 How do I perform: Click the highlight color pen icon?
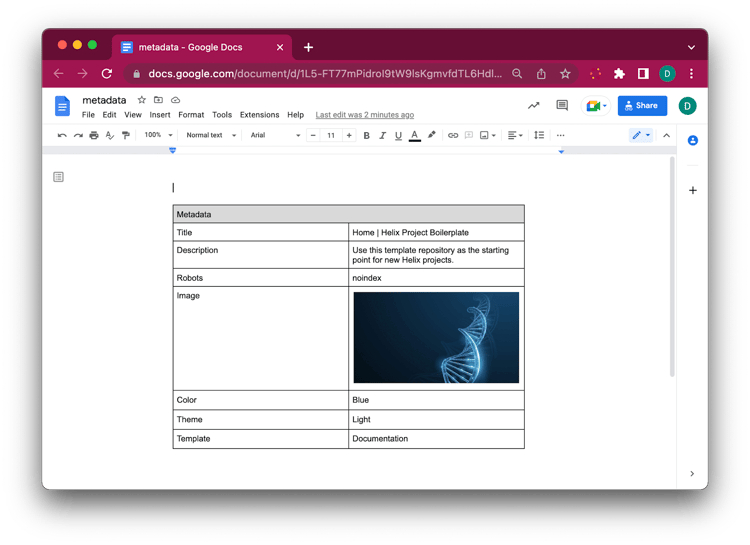click(432, 135)
